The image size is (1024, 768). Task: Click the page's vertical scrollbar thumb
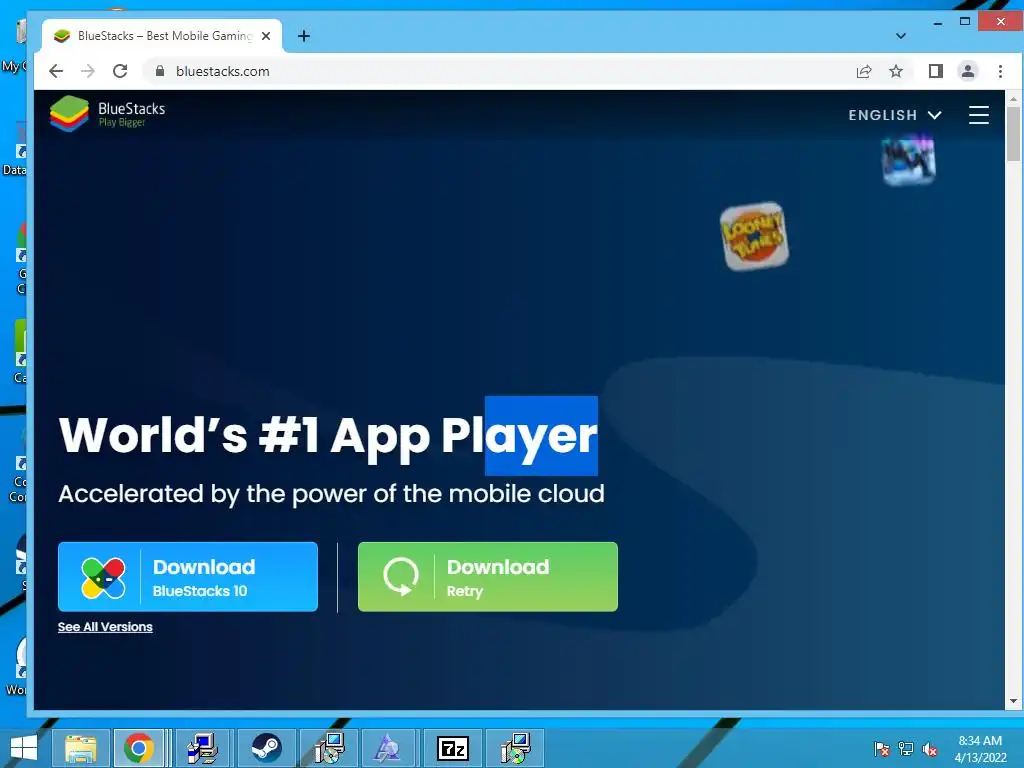1013,134
